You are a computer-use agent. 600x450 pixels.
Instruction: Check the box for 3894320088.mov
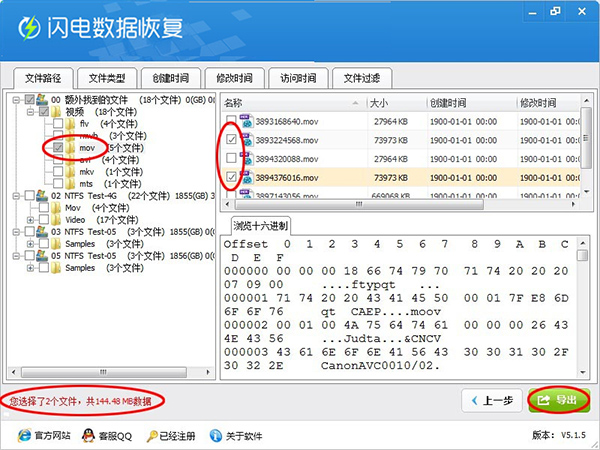click(x=231, y=158)
